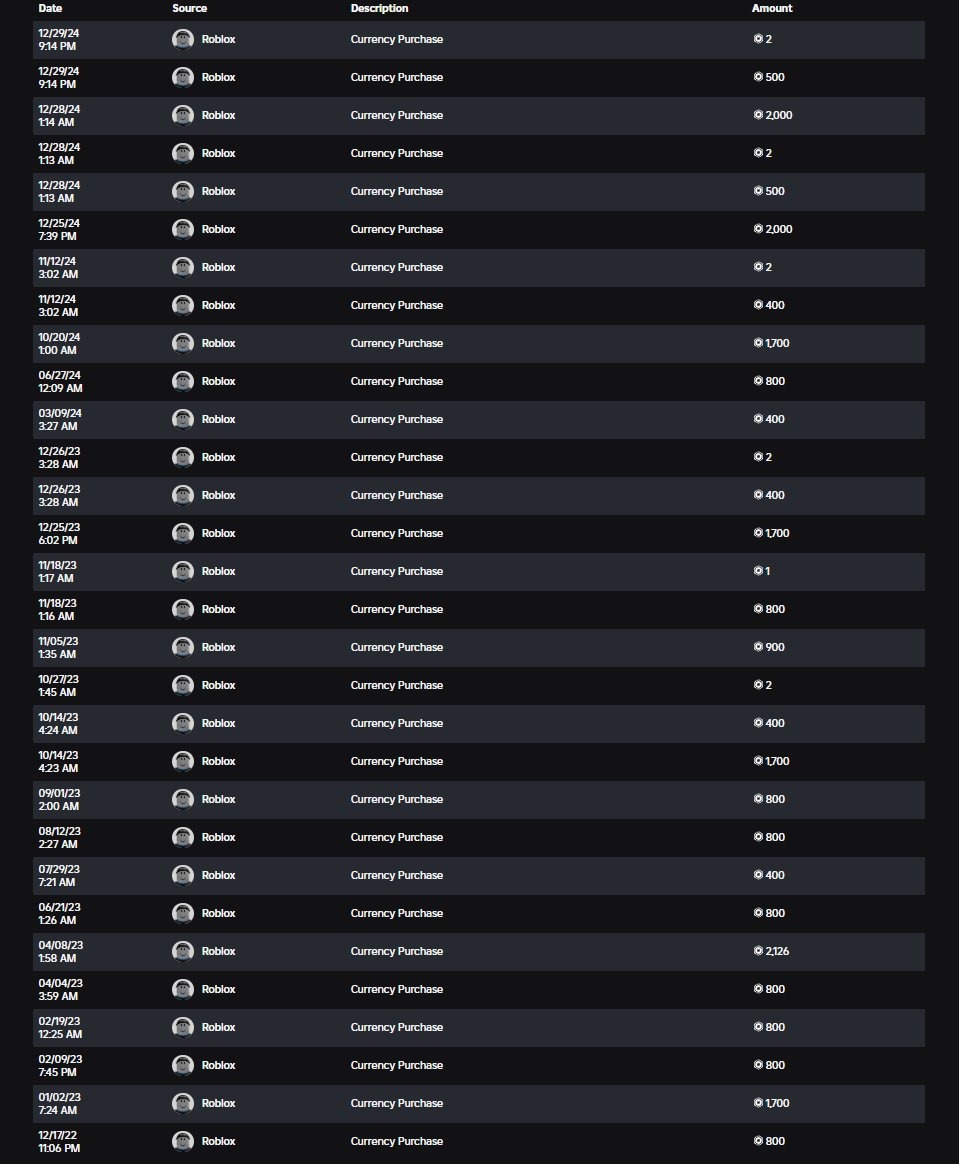
Task: Click the Roblox avatar icon on the 06/27/24 row
Action: coord(183,381)
